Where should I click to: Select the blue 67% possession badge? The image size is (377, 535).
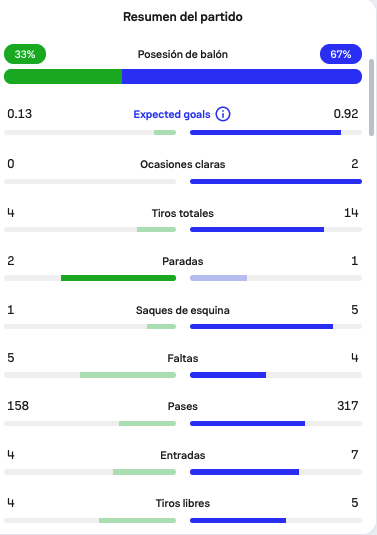click(x=340, y=54)
